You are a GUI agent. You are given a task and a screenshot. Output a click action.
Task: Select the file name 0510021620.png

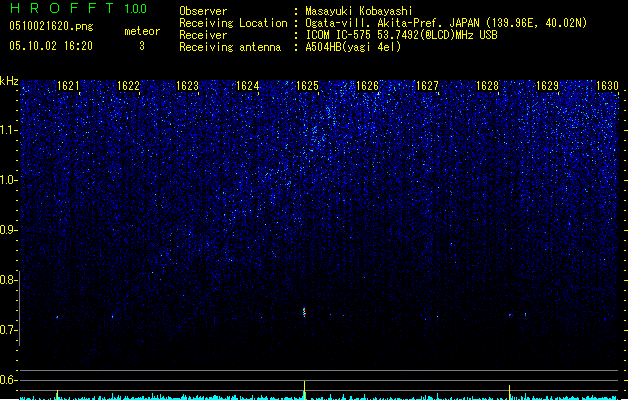click(x=51, y=26)
